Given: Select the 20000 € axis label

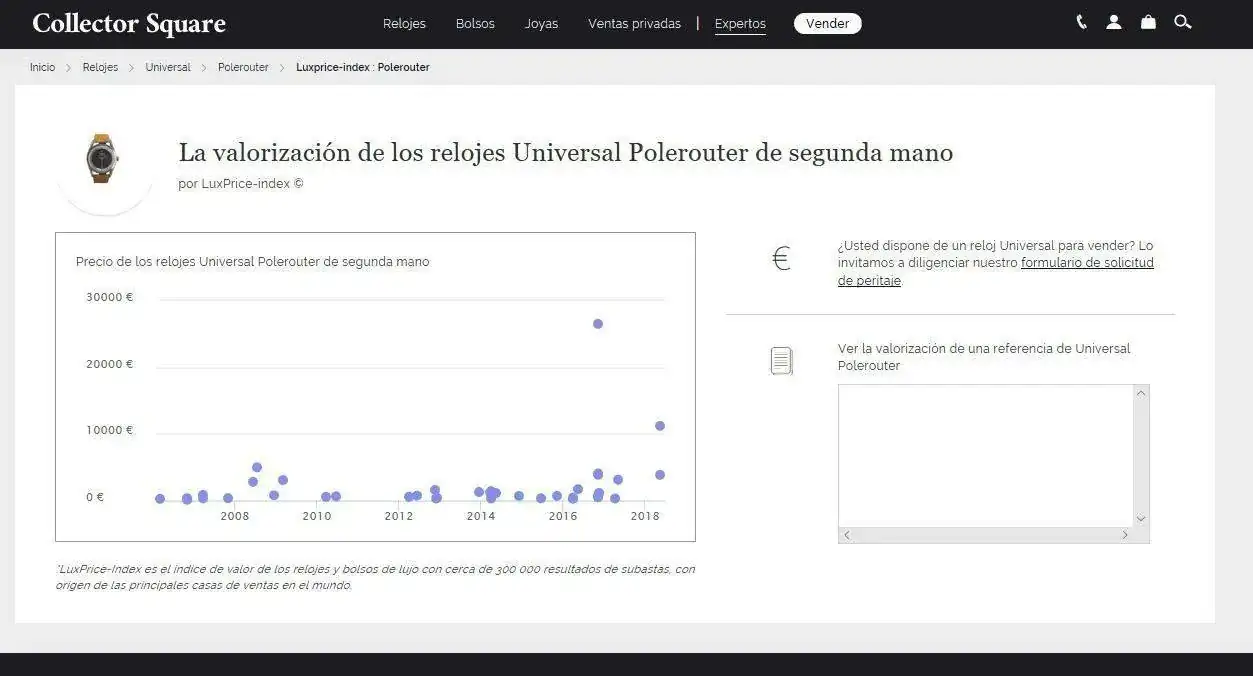Looking at the screenshot, I should 110,364.
